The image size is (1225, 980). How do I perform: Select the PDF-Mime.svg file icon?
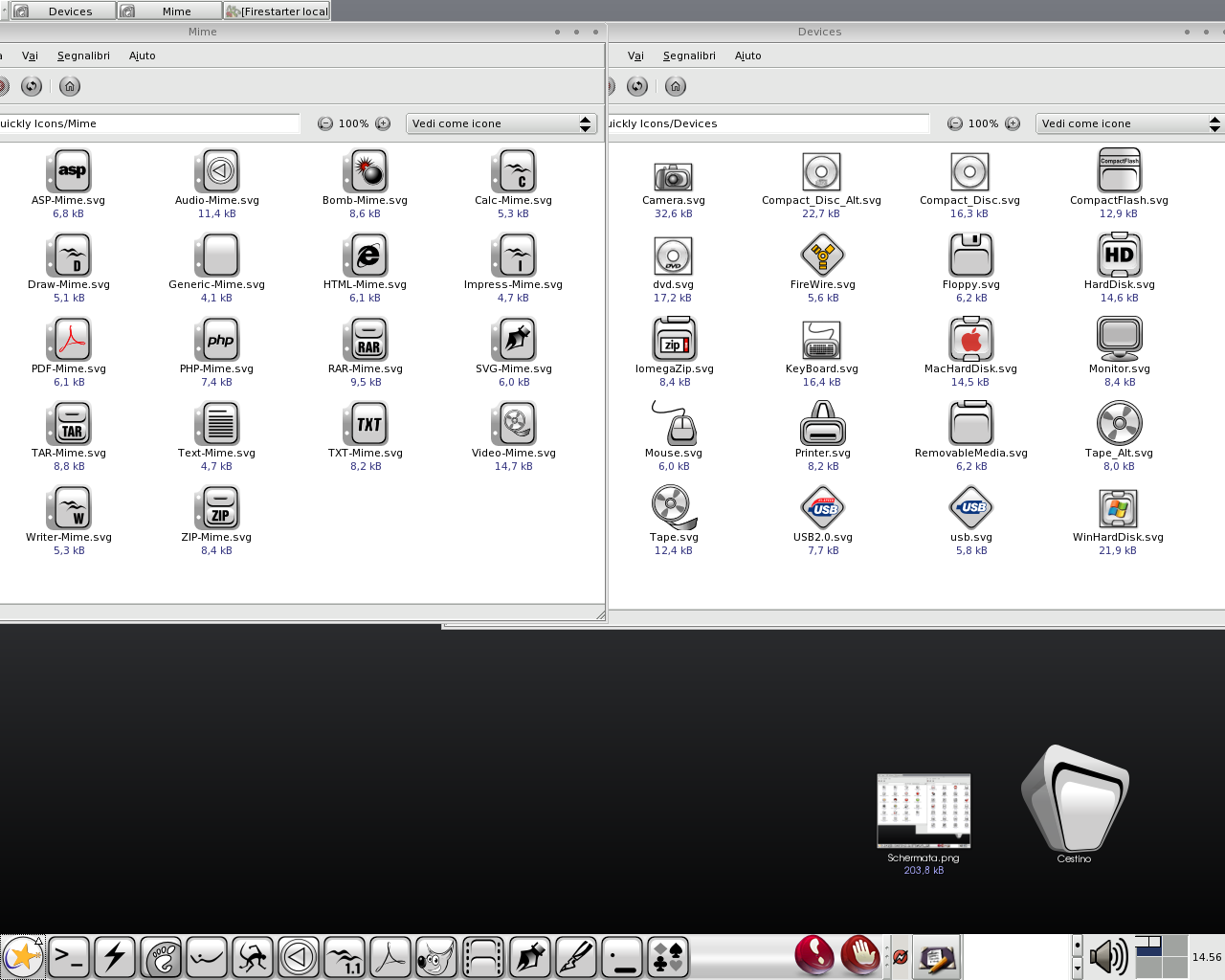point(69,340)
